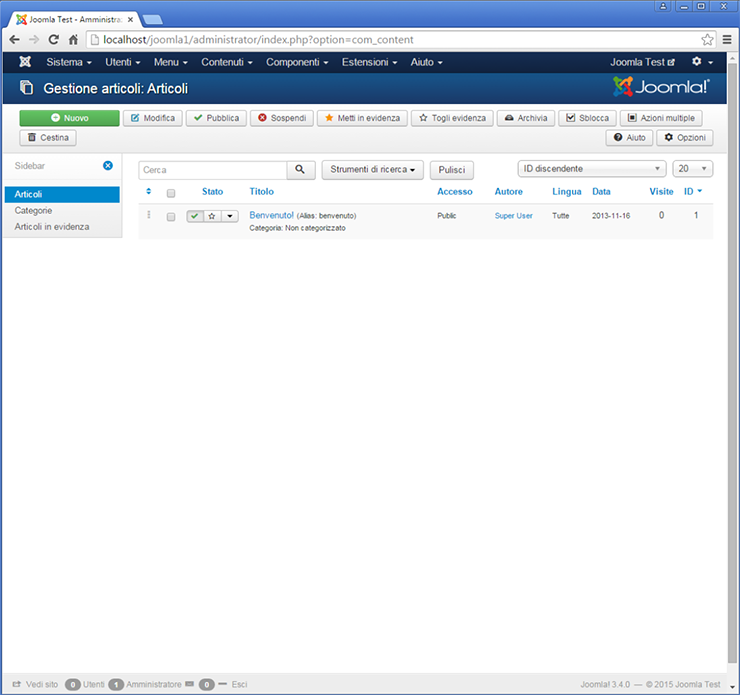This screenshot has height=695, width=740.
Task: Click the search magnifier button
Action: pyautogui.click(x=301, y=170)
